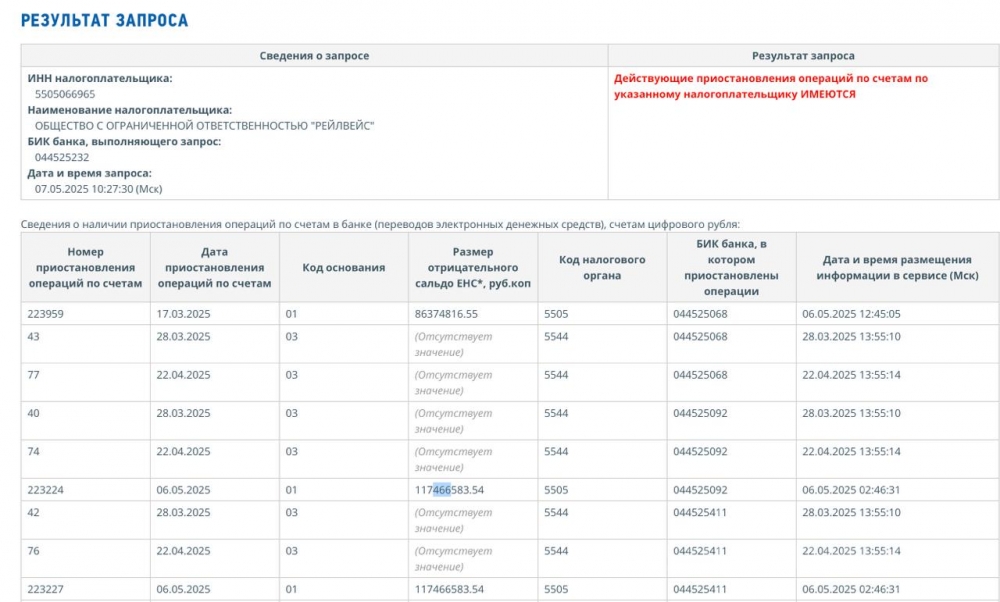Click the placement time 06.05.2025 12:45:05
The image size is (1000, 602).
851,314
